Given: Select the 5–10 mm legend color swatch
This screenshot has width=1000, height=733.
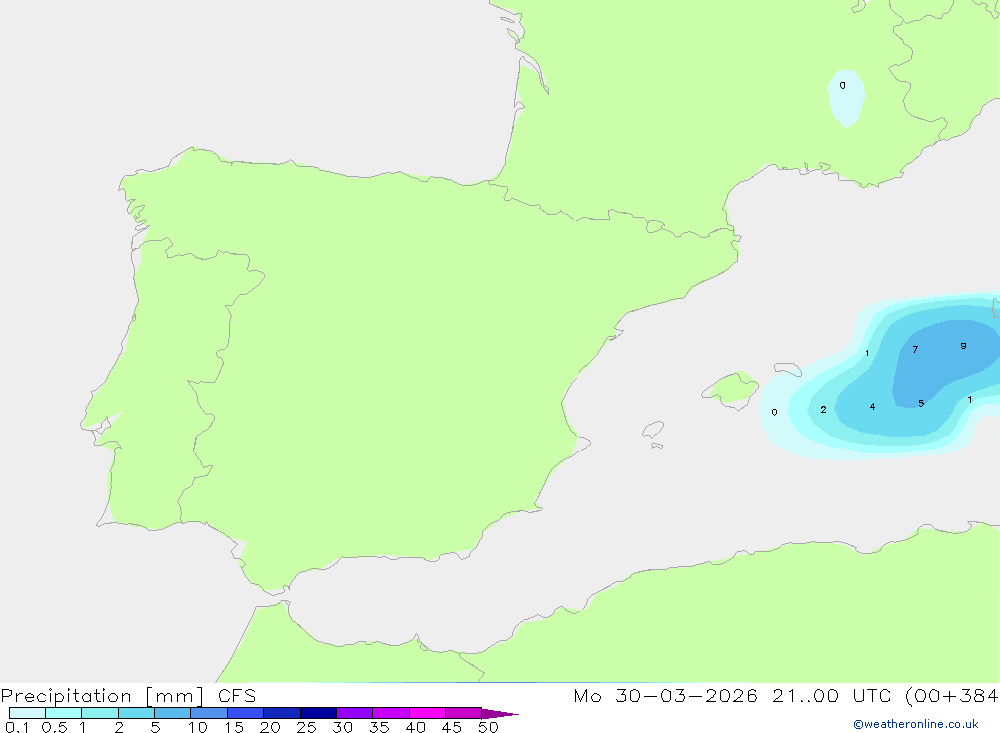Looking at the screenshot, I should tap(172, 713).
